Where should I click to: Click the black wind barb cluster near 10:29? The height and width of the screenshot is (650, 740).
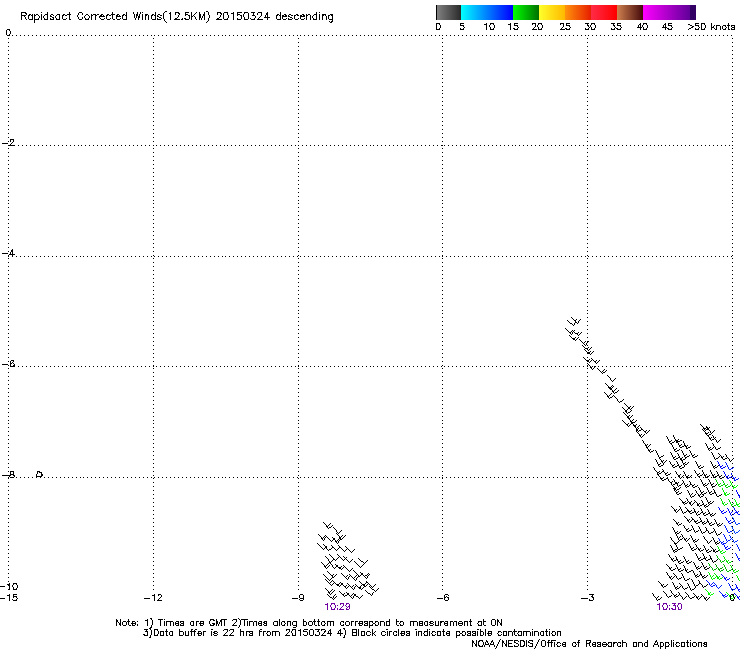(348, 562)
